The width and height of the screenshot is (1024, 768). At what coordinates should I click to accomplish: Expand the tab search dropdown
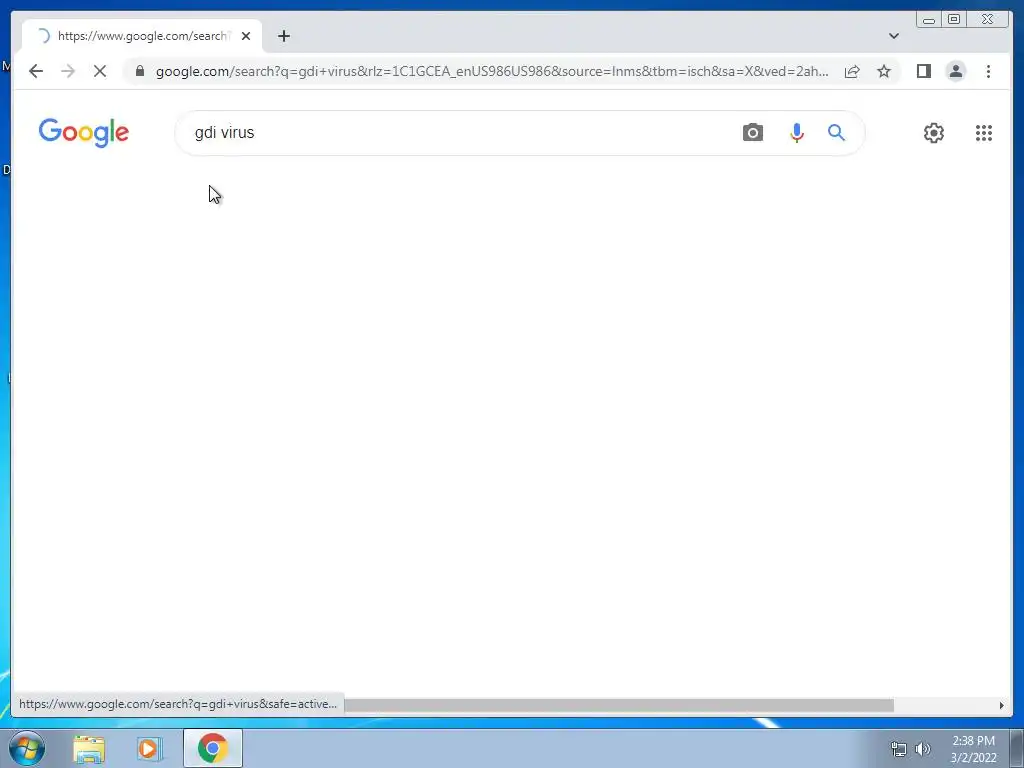[893, 36]
